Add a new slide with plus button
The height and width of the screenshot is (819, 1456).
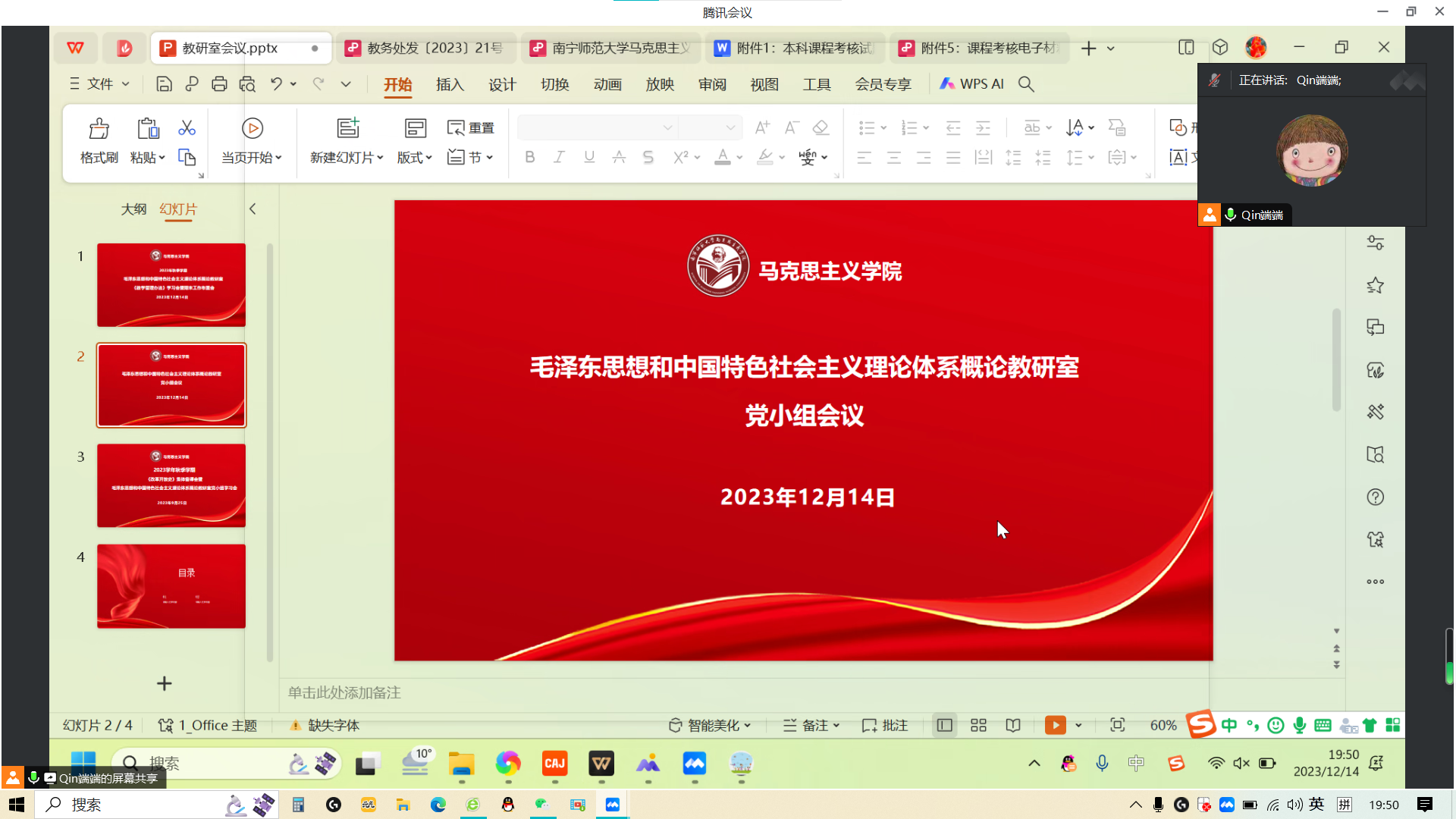(165, 683)
